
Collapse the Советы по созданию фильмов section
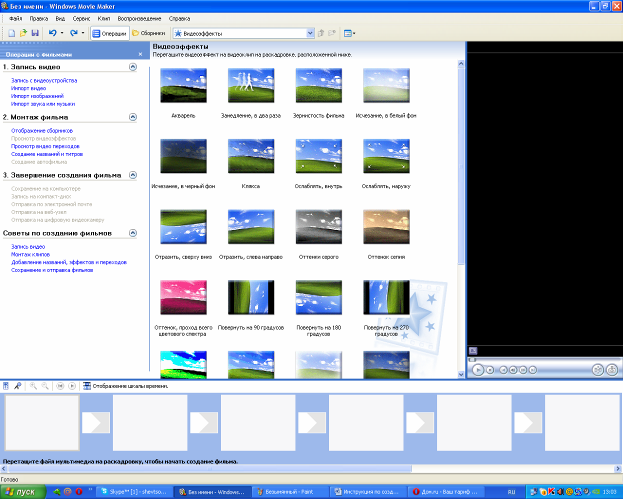(x=133, y=233)
